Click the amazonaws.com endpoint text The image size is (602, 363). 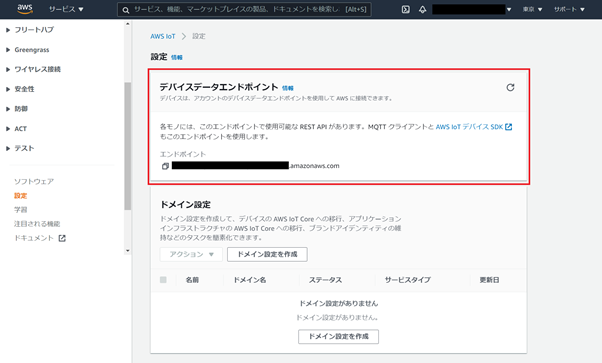coord(314,166)
